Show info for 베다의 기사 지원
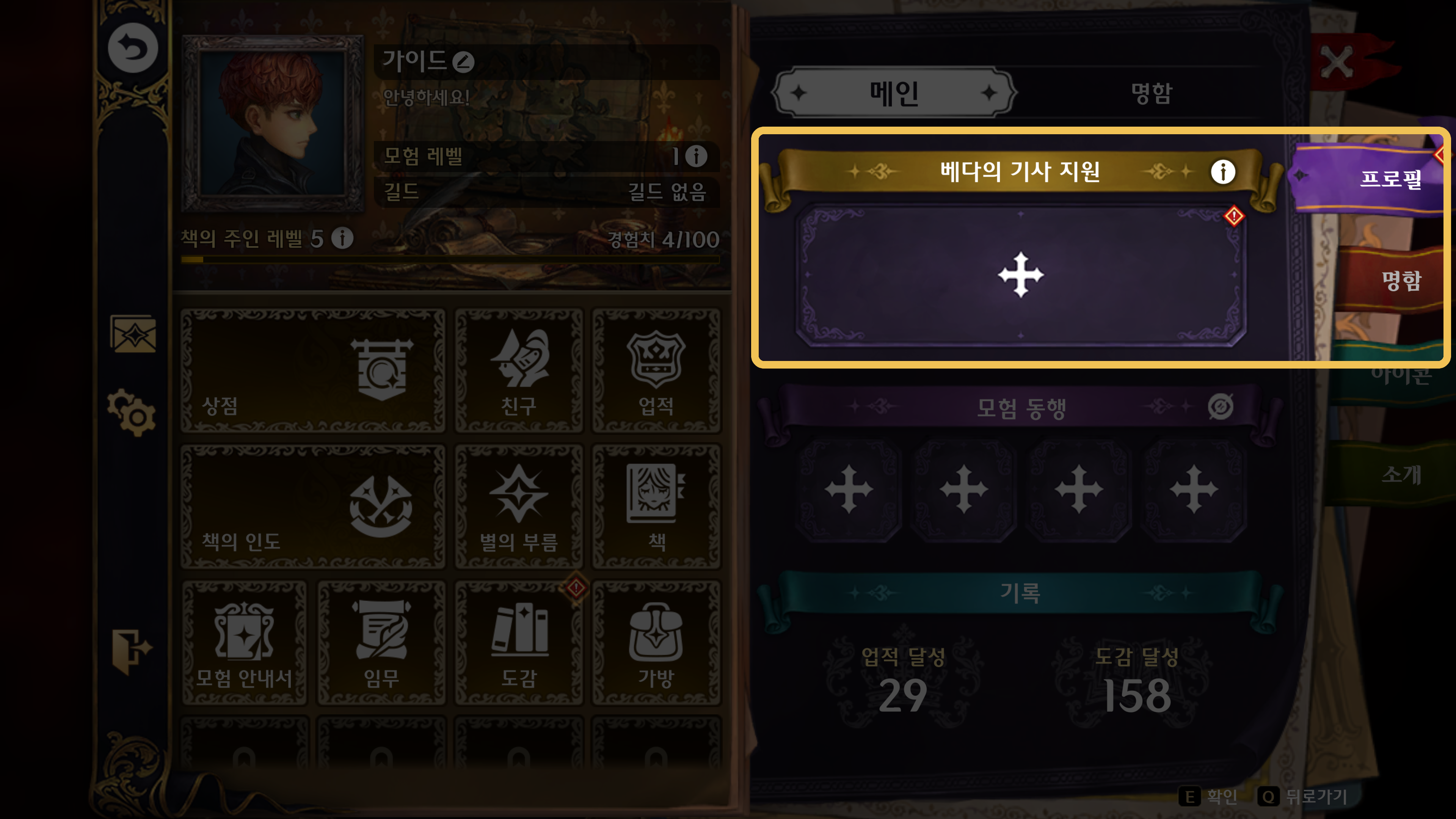Viewport: 1456px width, 819px height. pyautogui.click(x=1223, y=171)
